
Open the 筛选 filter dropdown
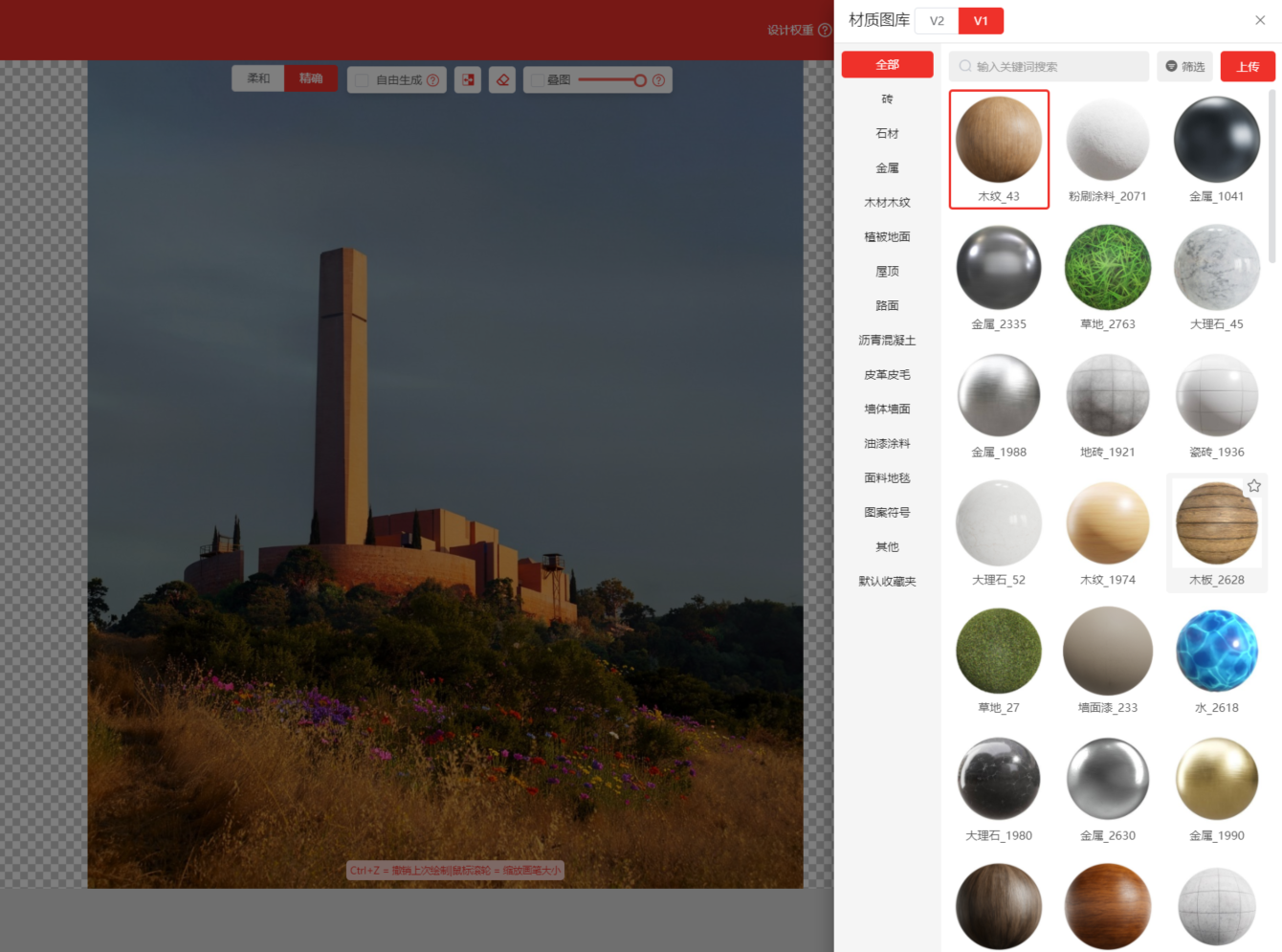coord(1184,67)
